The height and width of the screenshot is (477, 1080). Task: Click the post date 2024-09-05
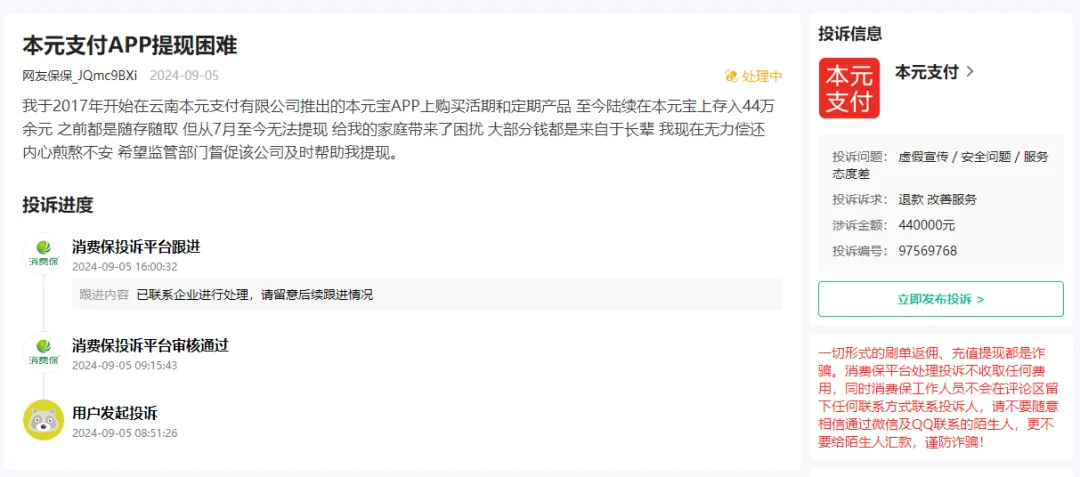pos(184,75)
